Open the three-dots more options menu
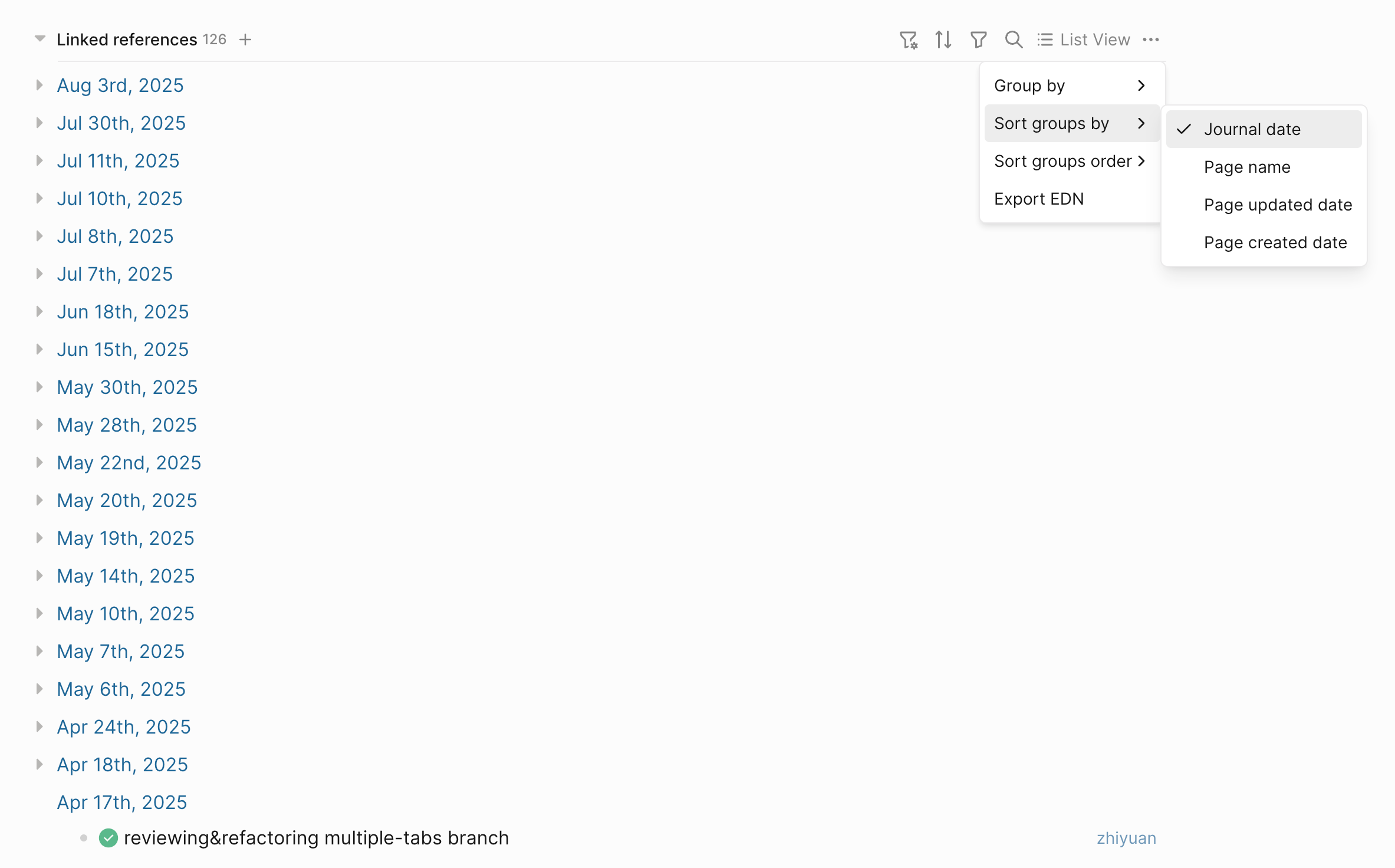1395x868 pixels. pos(1150,40)
